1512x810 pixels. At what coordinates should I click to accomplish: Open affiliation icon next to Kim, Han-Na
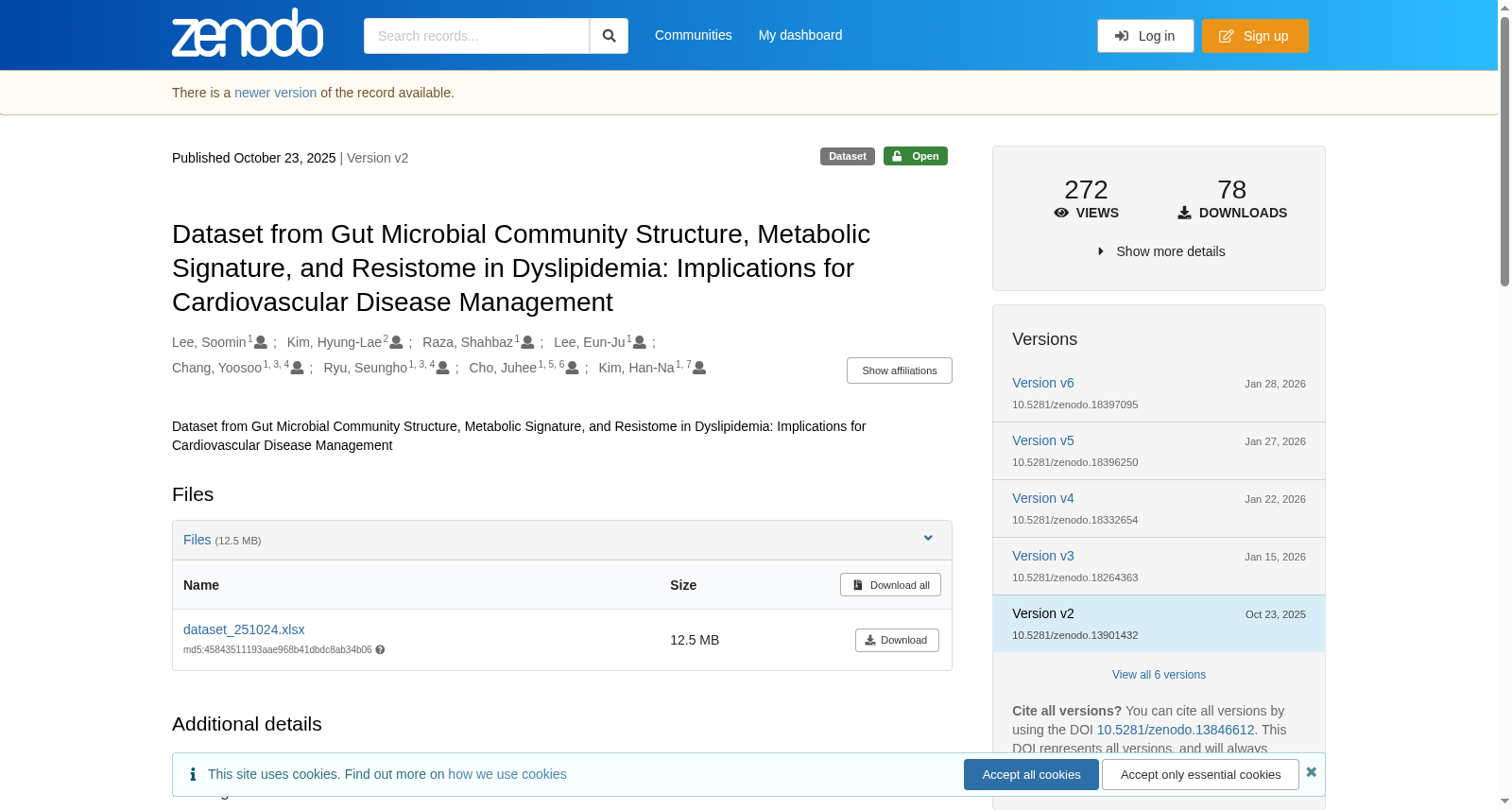(x=699, y=368)
